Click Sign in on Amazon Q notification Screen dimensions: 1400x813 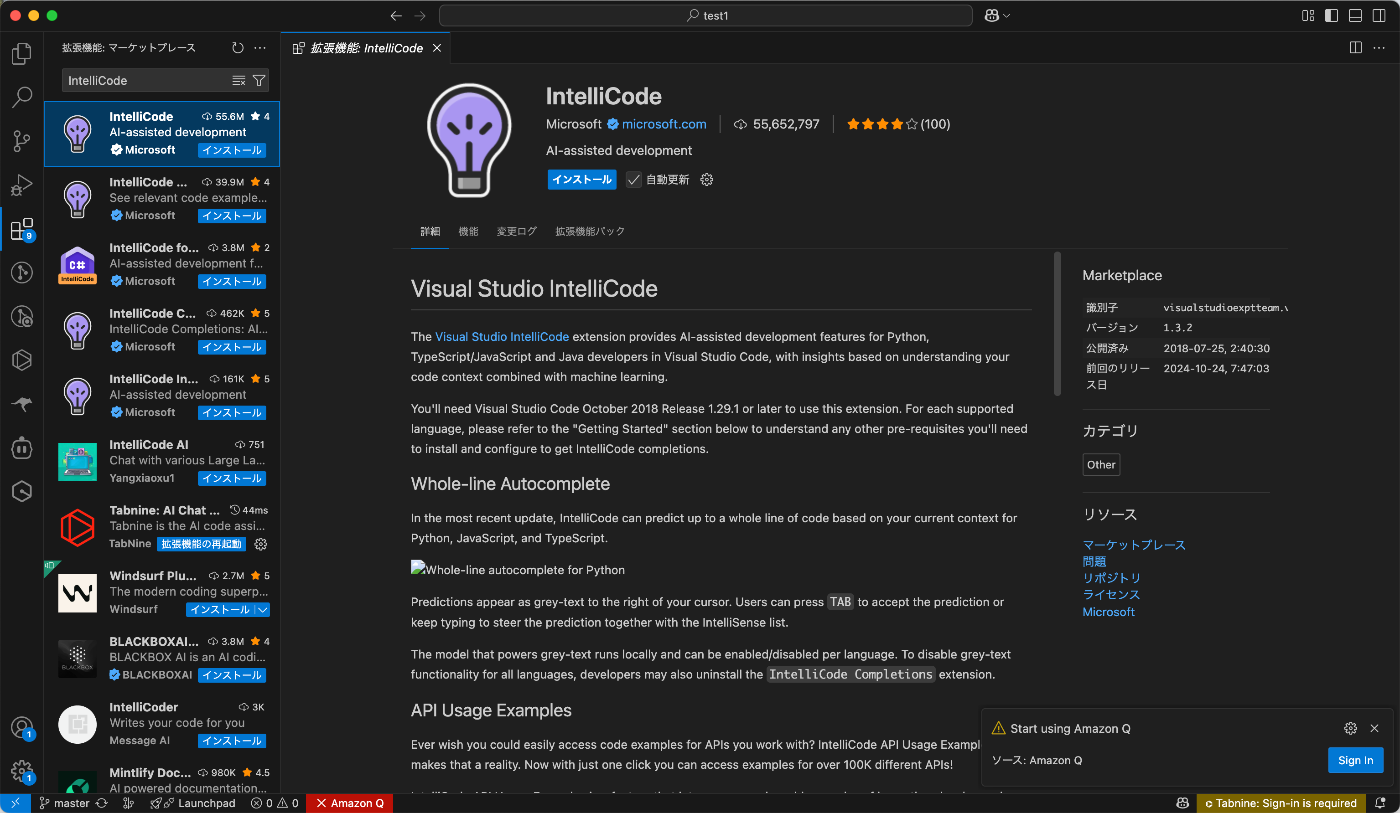(1356, 760)
